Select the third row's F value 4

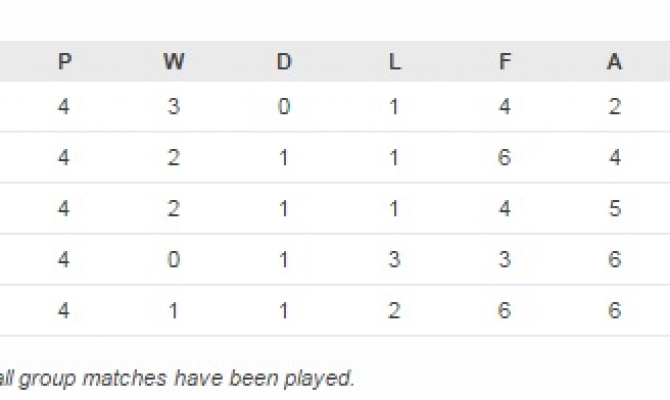[x=505, y=209]
